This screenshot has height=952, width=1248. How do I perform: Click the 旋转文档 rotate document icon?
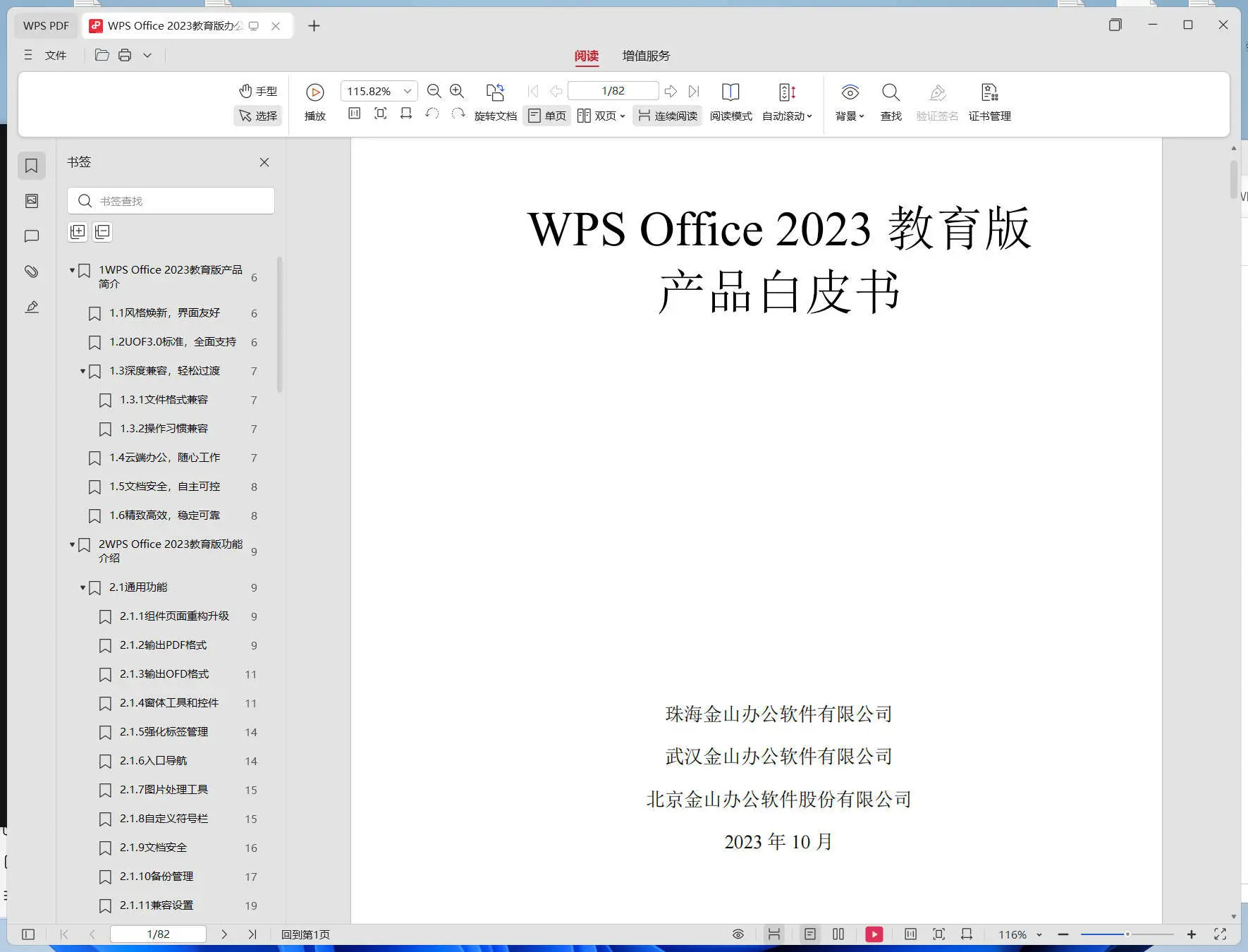coord(495,92)
